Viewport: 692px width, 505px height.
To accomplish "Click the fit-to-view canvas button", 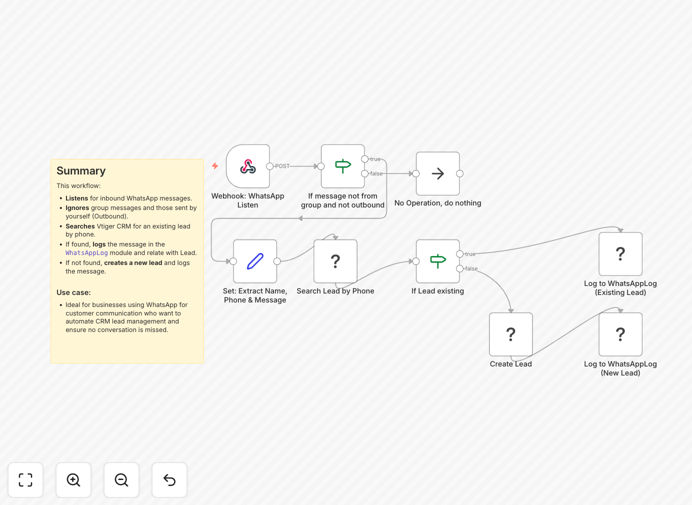I will [26, 480].
